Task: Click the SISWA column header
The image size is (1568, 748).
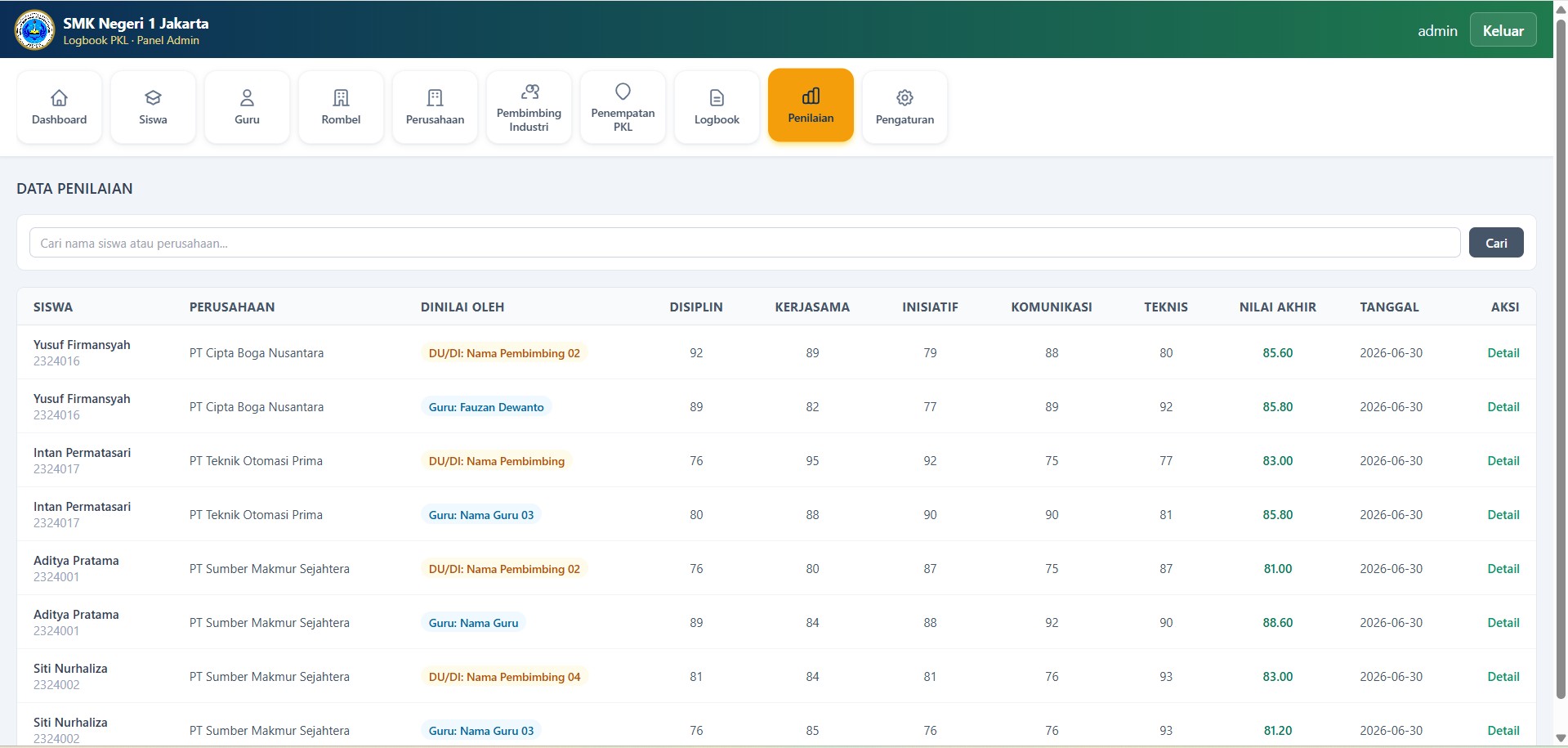Action: pyautogui.click(x=53, y=307)
